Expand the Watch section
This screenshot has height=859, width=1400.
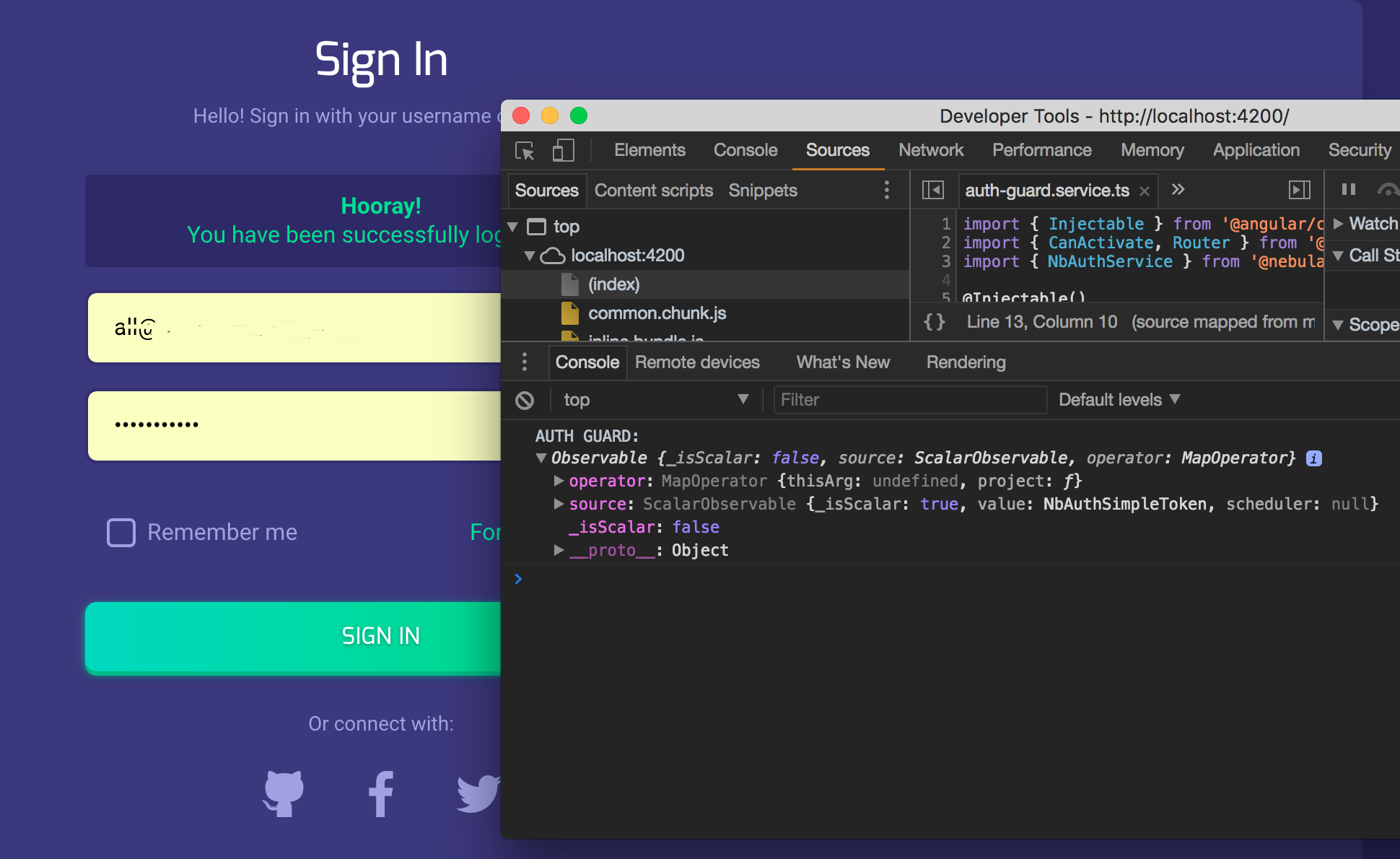tap(1338, 224)
